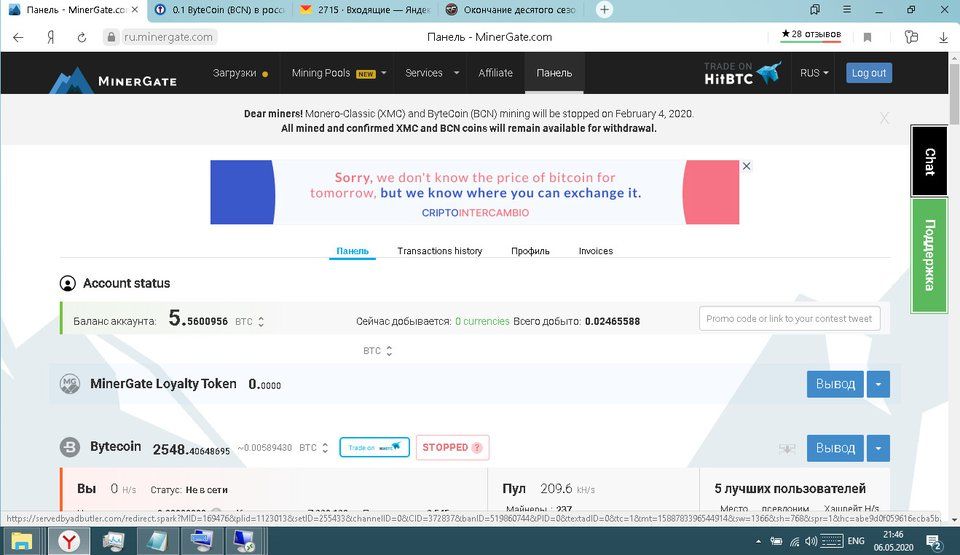This screenshot has width=960, height=555.
Task: Toggle mined total currency BTC selector
Action: pyautogui.click(x=378, y=351)
